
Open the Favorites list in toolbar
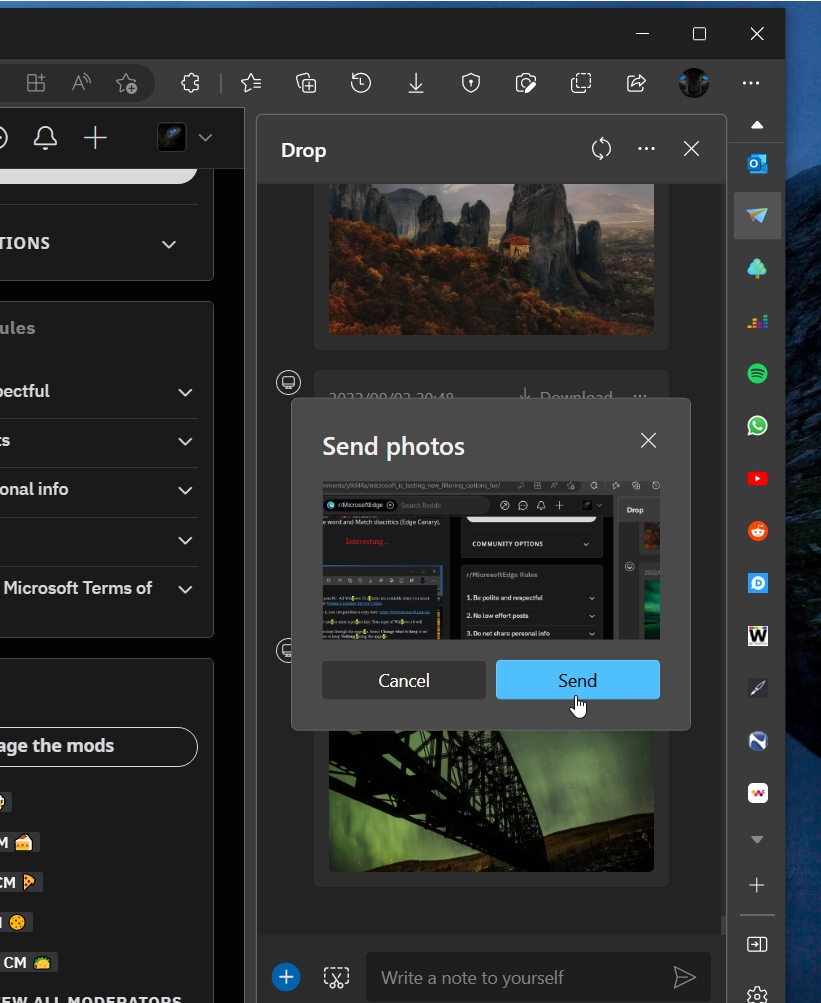251,83
